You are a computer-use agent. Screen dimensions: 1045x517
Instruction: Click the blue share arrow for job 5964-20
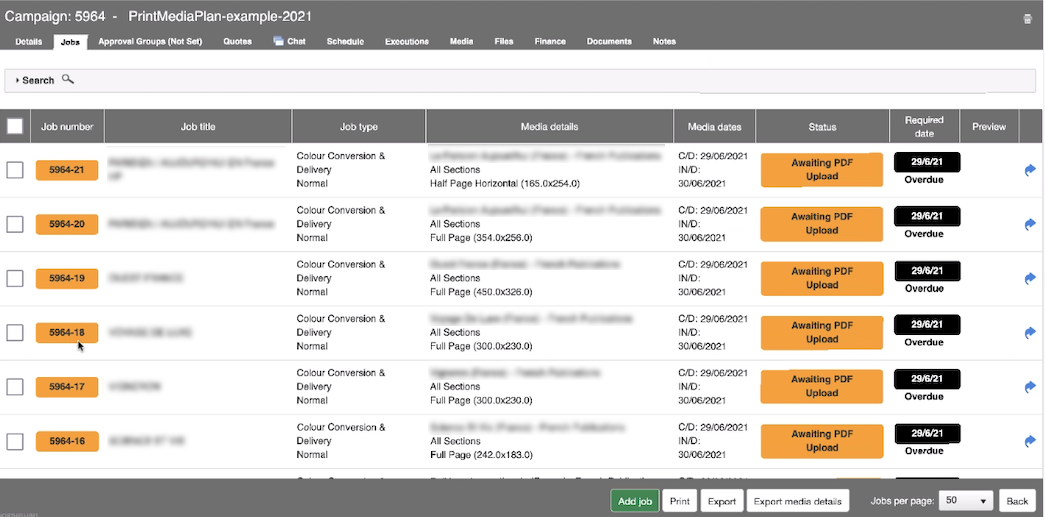[x=1030, y=225]
